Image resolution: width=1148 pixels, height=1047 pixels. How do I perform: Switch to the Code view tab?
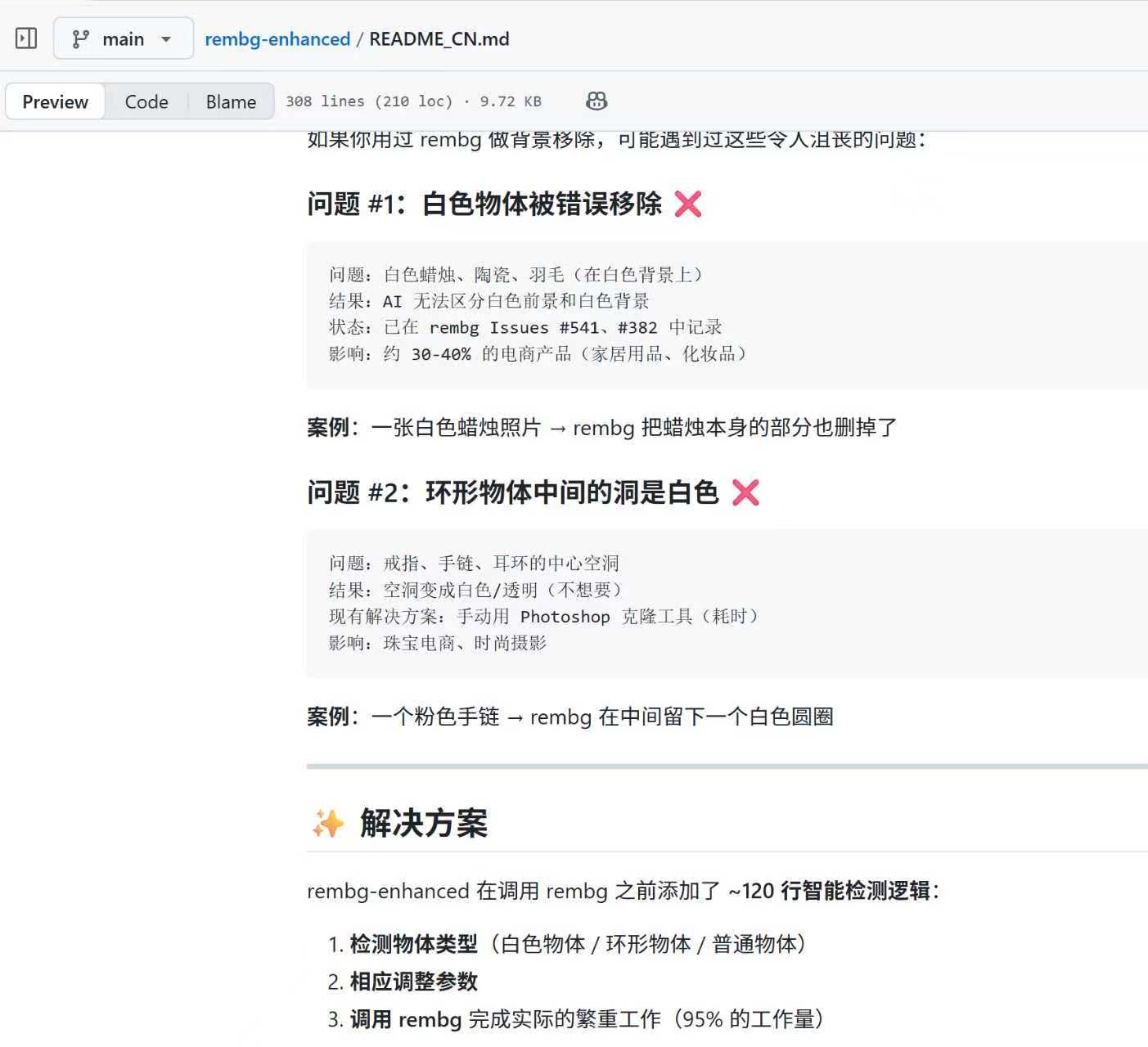pyautogui.click(x=146, y=101)
